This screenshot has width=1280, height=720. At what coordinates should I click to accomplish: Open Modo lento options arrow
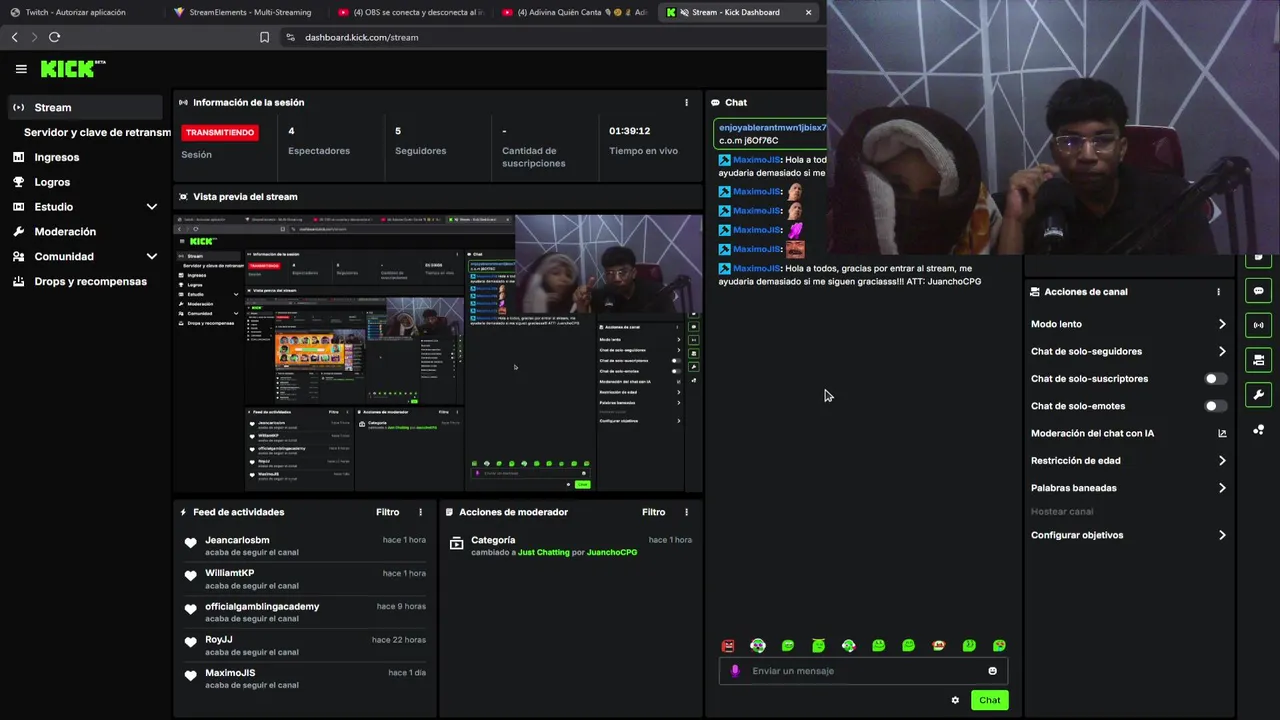click(x=1222, y=324)
